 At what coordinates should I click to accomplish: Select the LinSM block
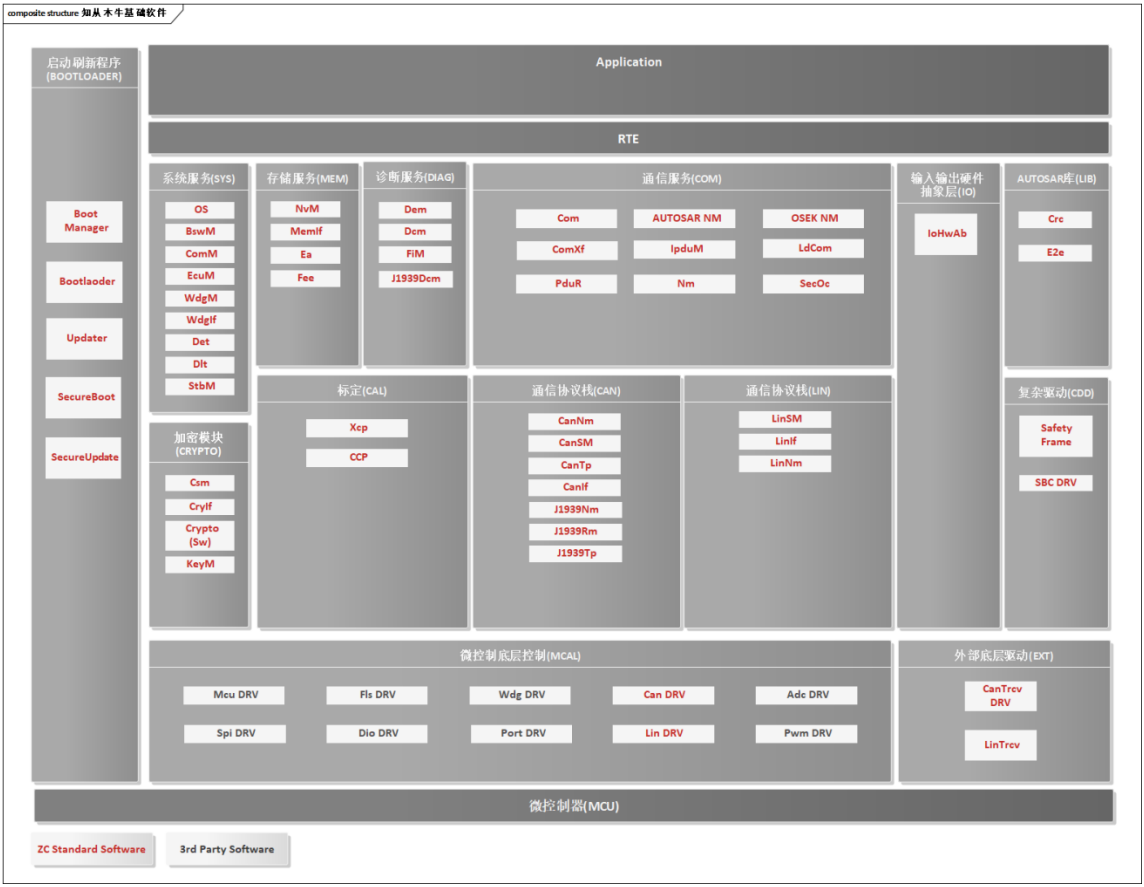tap(785, 419)
